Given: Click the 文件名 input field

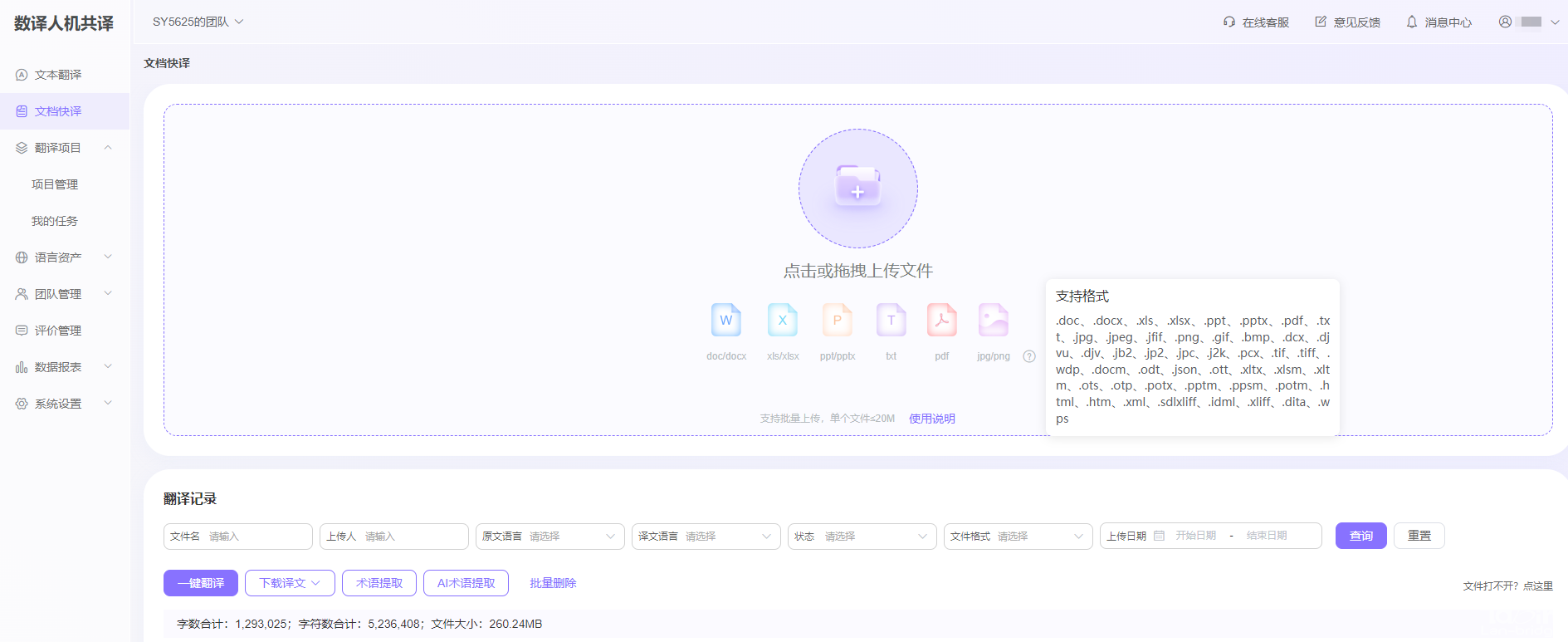Looking at the screenshot, I should 256,537.
